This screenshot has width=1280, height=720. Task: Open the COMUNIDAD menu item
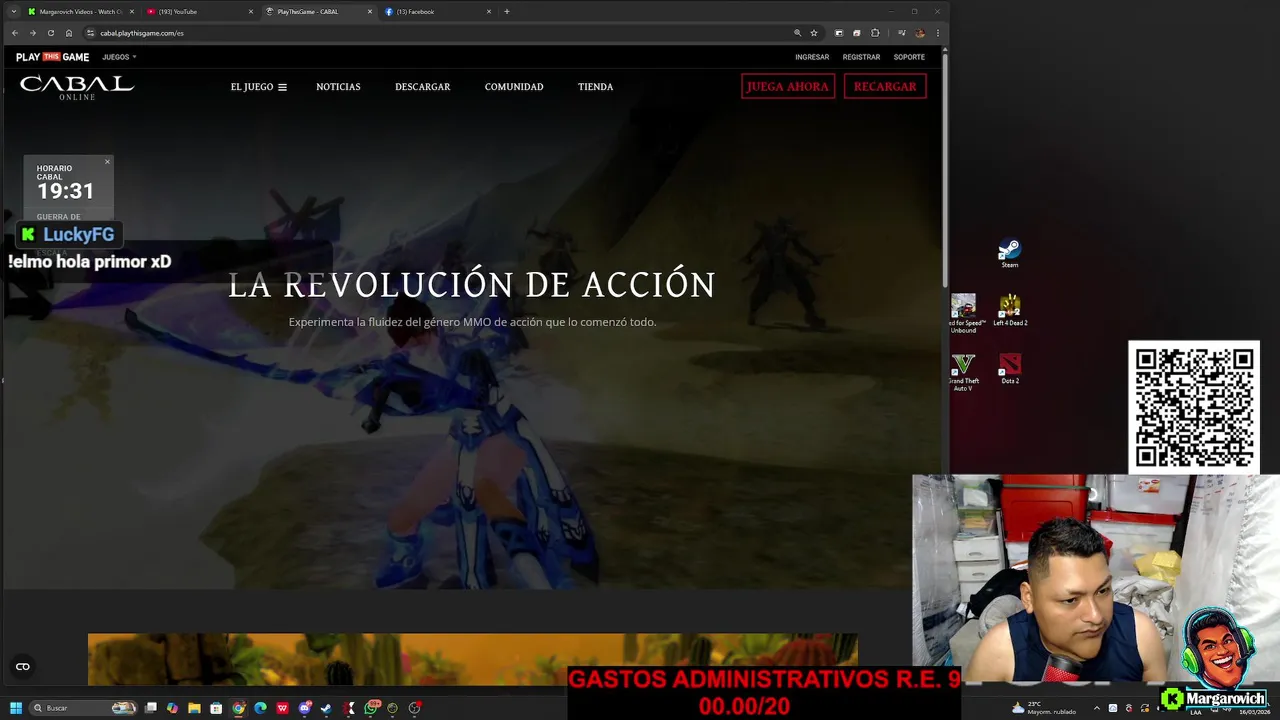[514, 87]
